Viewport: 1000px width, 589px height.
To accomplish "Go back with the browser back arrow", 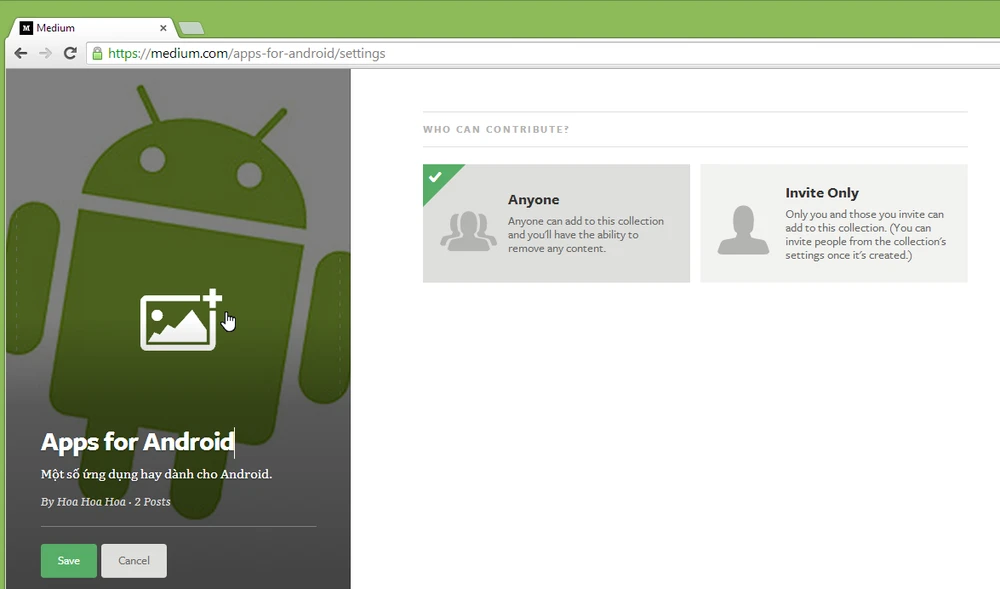I will coord(21,53).
